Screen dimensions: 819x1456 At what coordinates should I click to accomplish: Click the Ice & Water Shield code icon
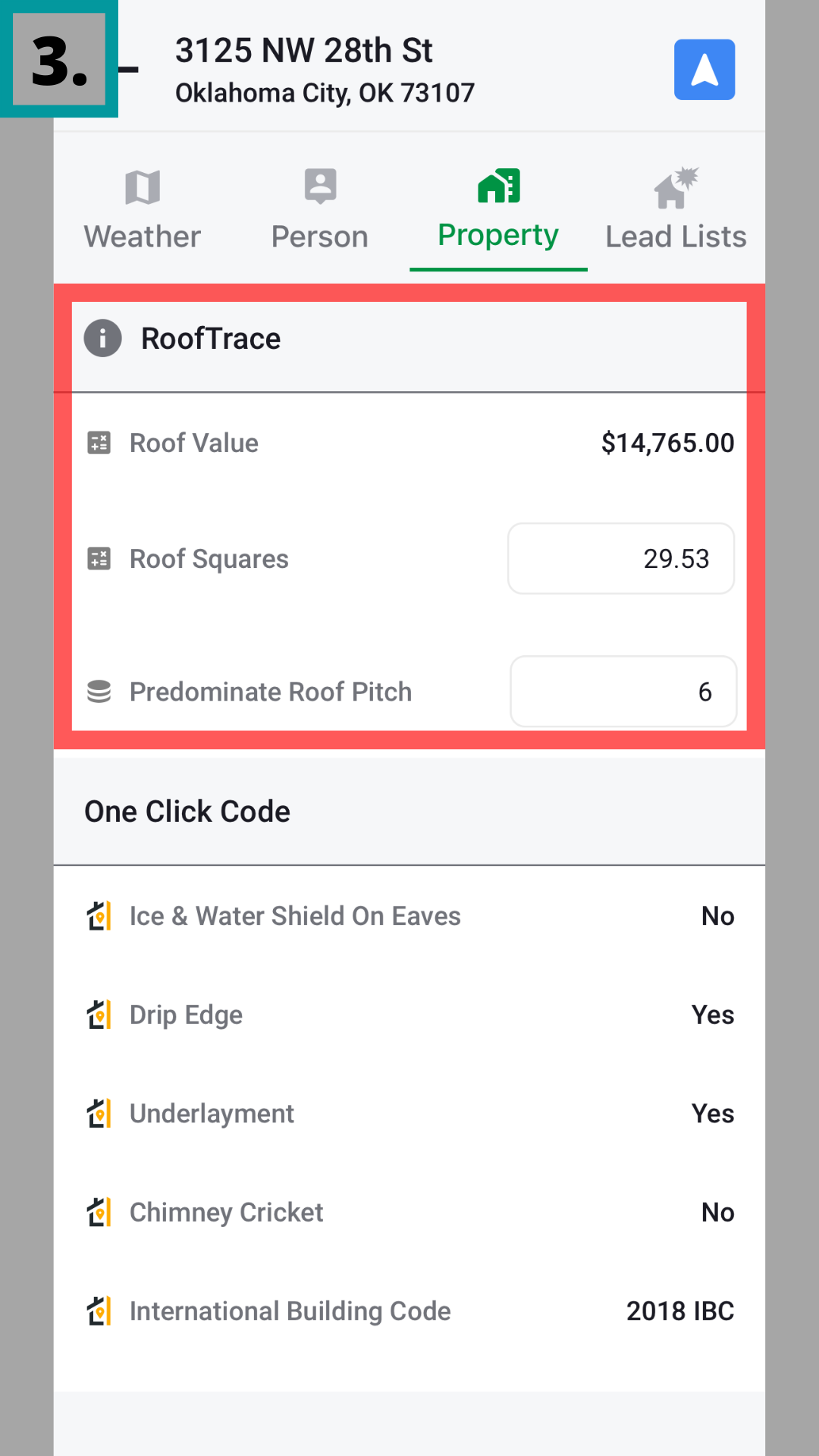[x=99, y=916]
